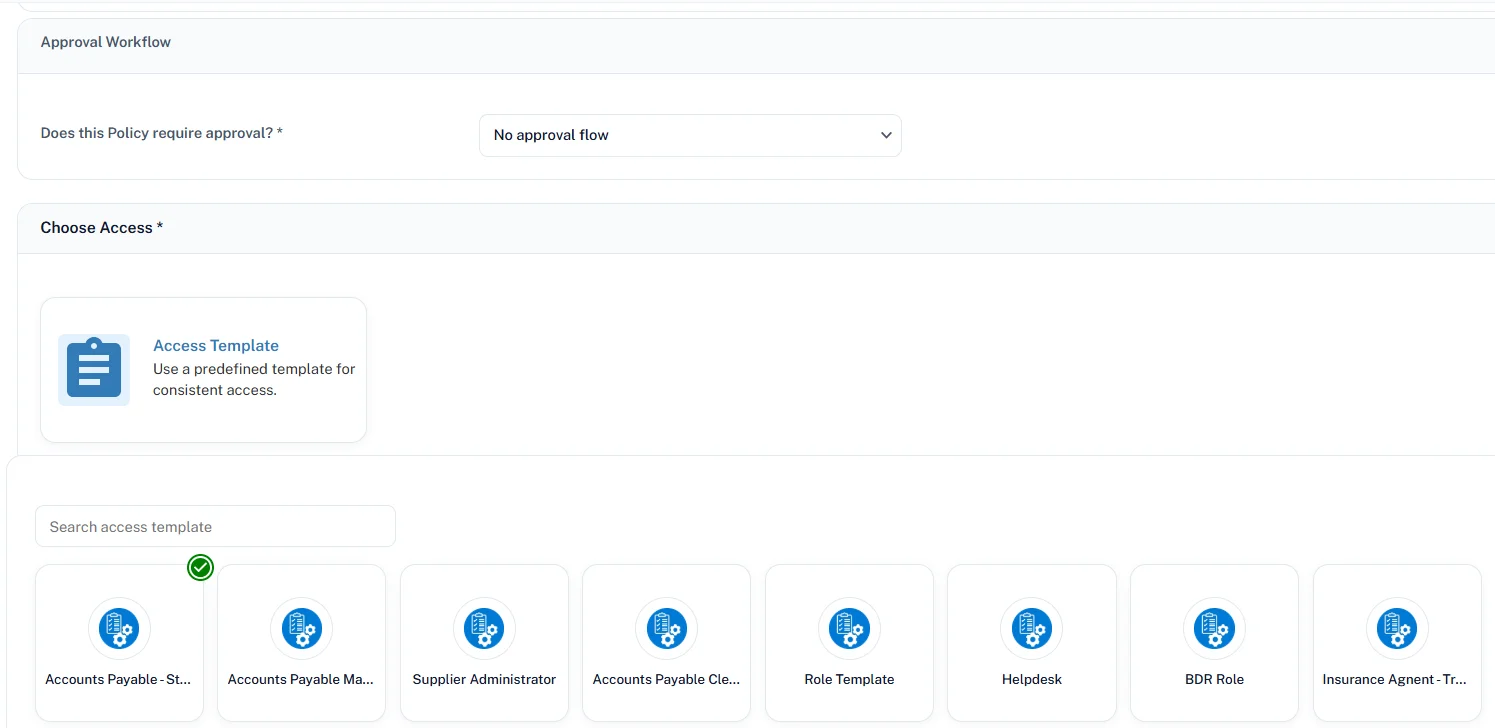Select the Helpdesk template icon
The width and height of the screenshot is (1495, 728).
[x=1031, y=629]
